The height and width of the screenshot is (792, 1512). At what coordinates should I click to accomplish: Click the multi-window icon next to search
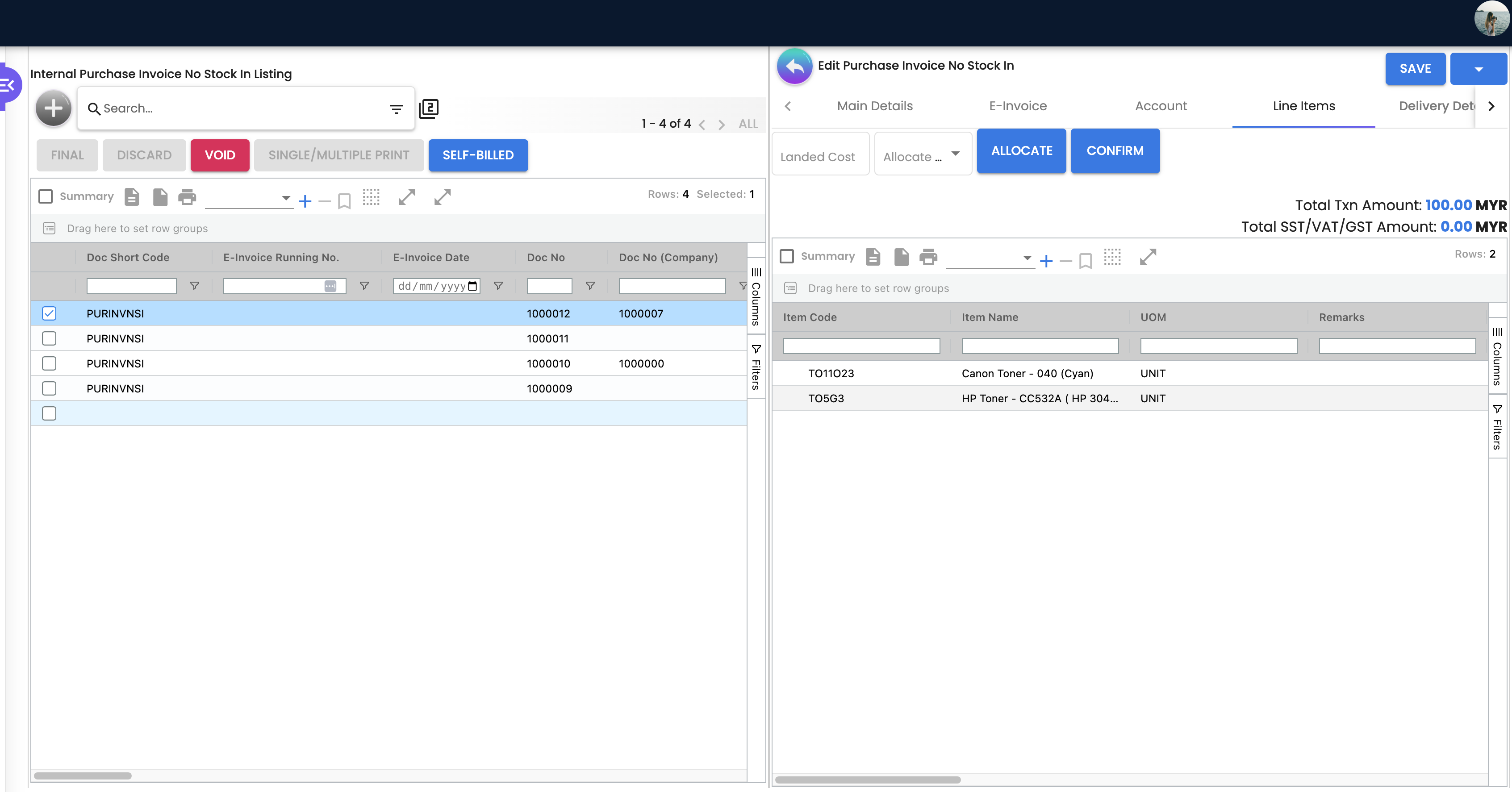[x=429, y=108]
